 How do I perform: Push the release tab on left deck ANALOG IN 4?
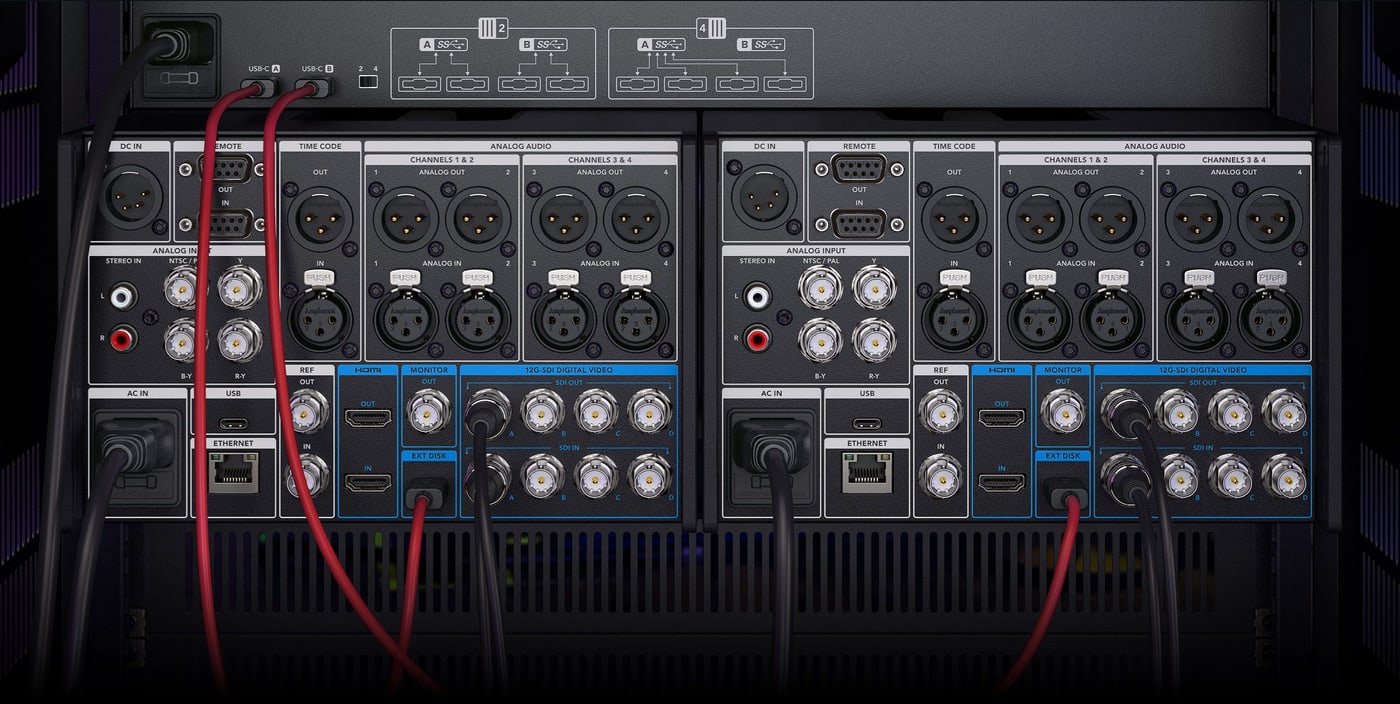point(636,277)
